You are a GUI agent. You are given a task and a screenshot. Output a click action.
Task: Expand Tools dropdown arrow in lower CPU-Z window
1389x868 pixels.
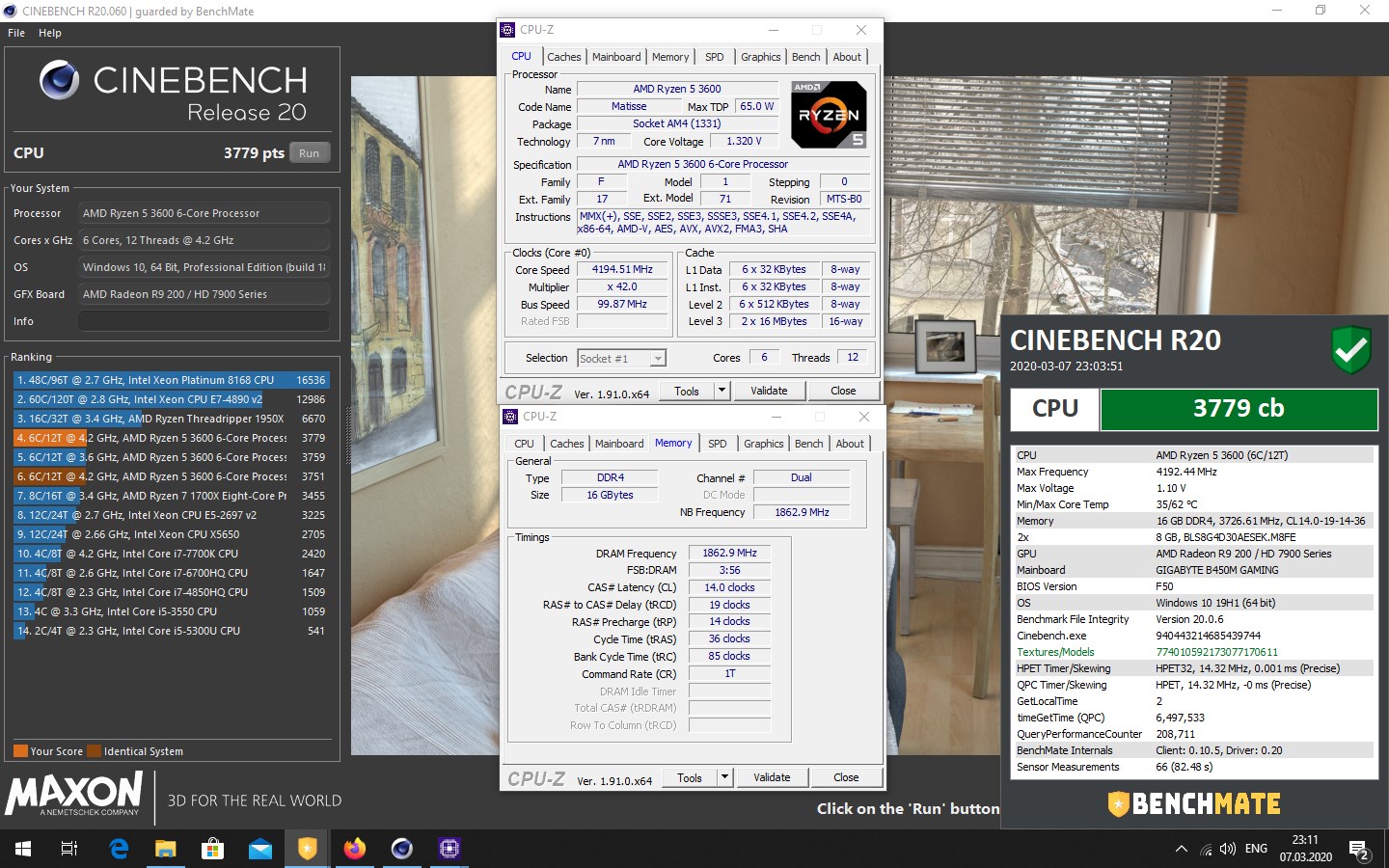tap(724, 777)
